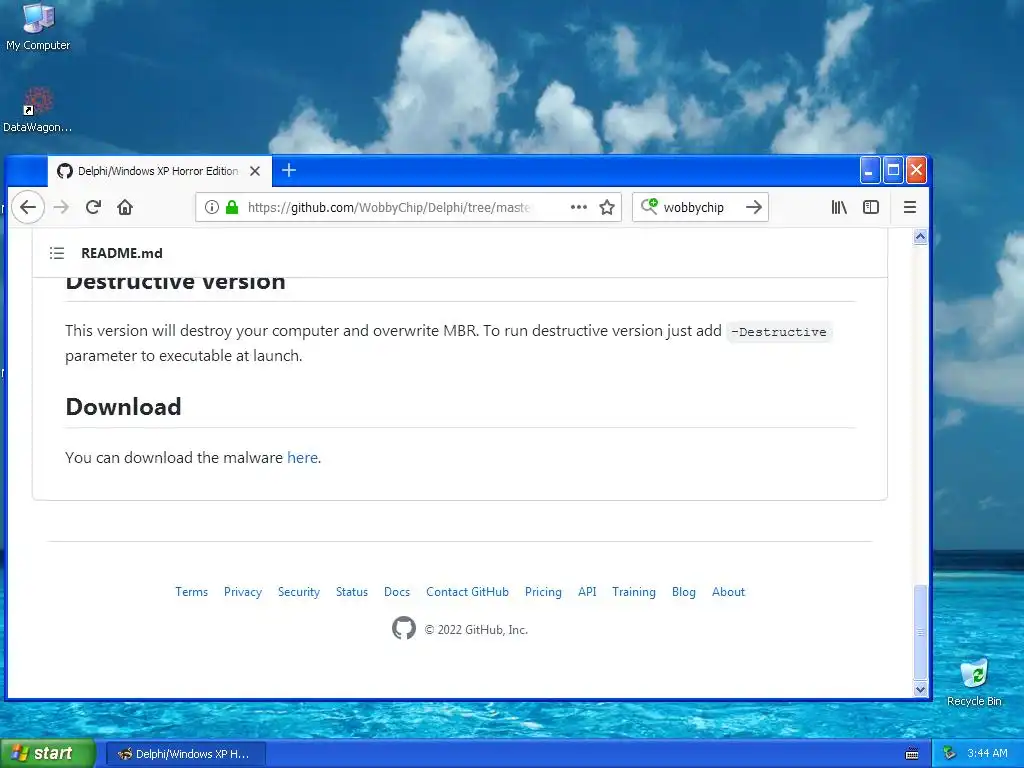The image size is (1024, 768).
Task: Open the Privacy footer link
Action: coord(243,592)
